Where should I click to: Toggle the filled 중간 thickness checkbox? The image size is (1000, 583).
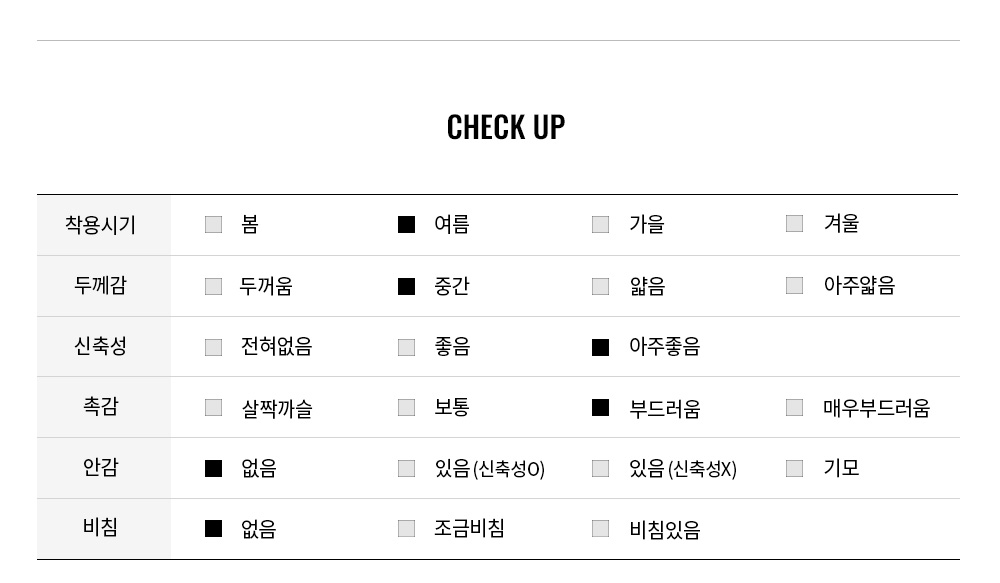coord(406,286)
